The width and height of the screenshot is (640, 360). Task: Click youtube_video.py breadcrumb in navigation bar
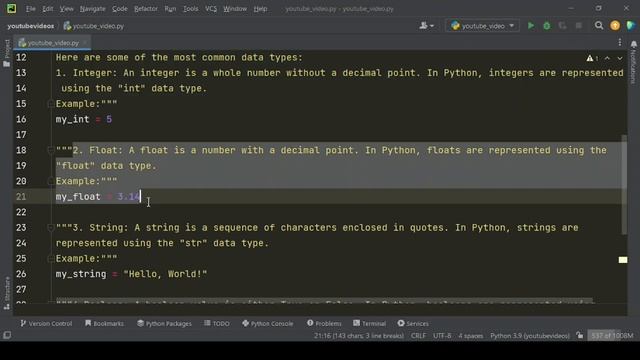[x=94, y=26]
